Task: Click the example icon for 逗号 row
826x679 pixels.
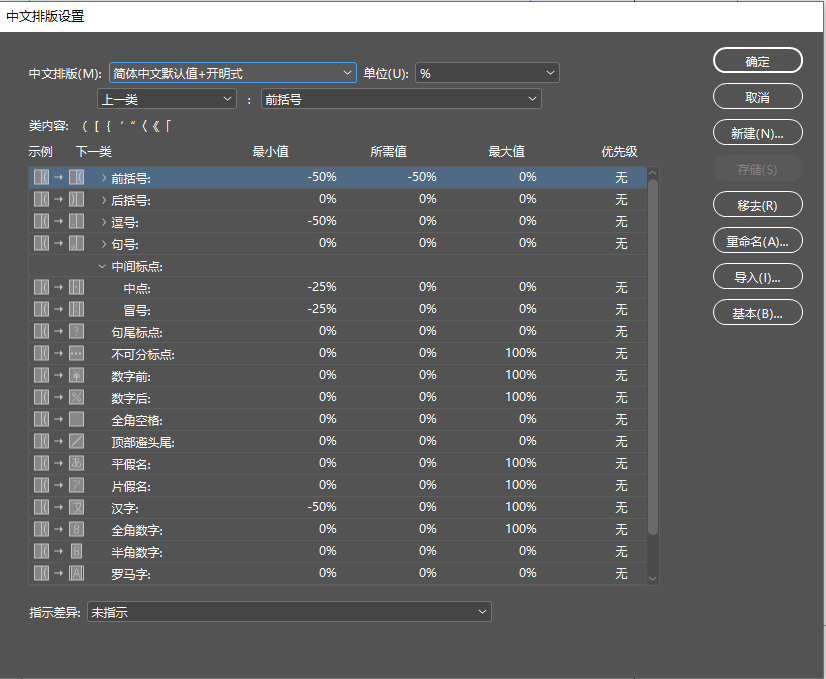Action: point(59,222)
